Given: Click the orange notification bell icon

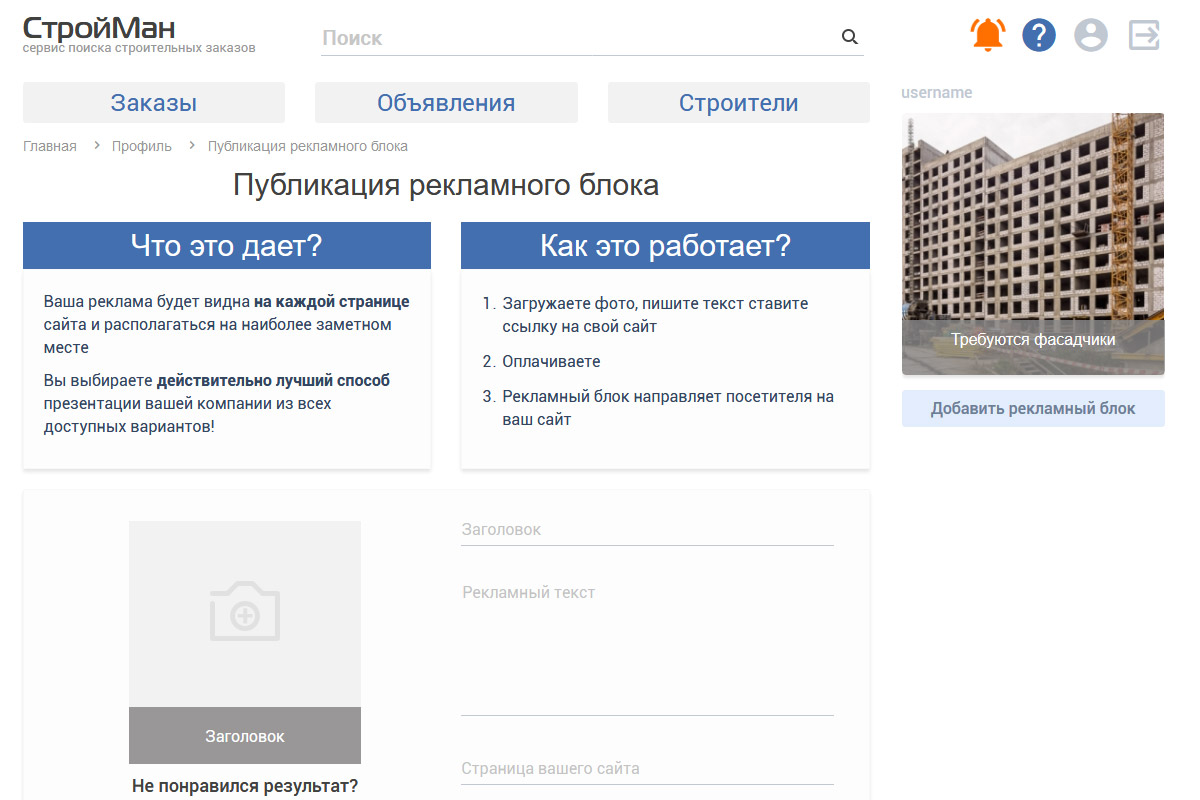Looking at the screenshot, I should click(x=988, y=36).
